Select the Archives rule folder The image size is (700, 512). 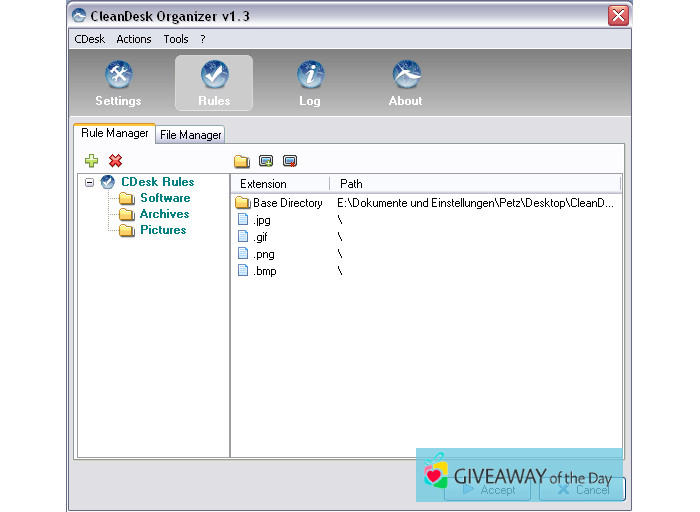point(164,214)
